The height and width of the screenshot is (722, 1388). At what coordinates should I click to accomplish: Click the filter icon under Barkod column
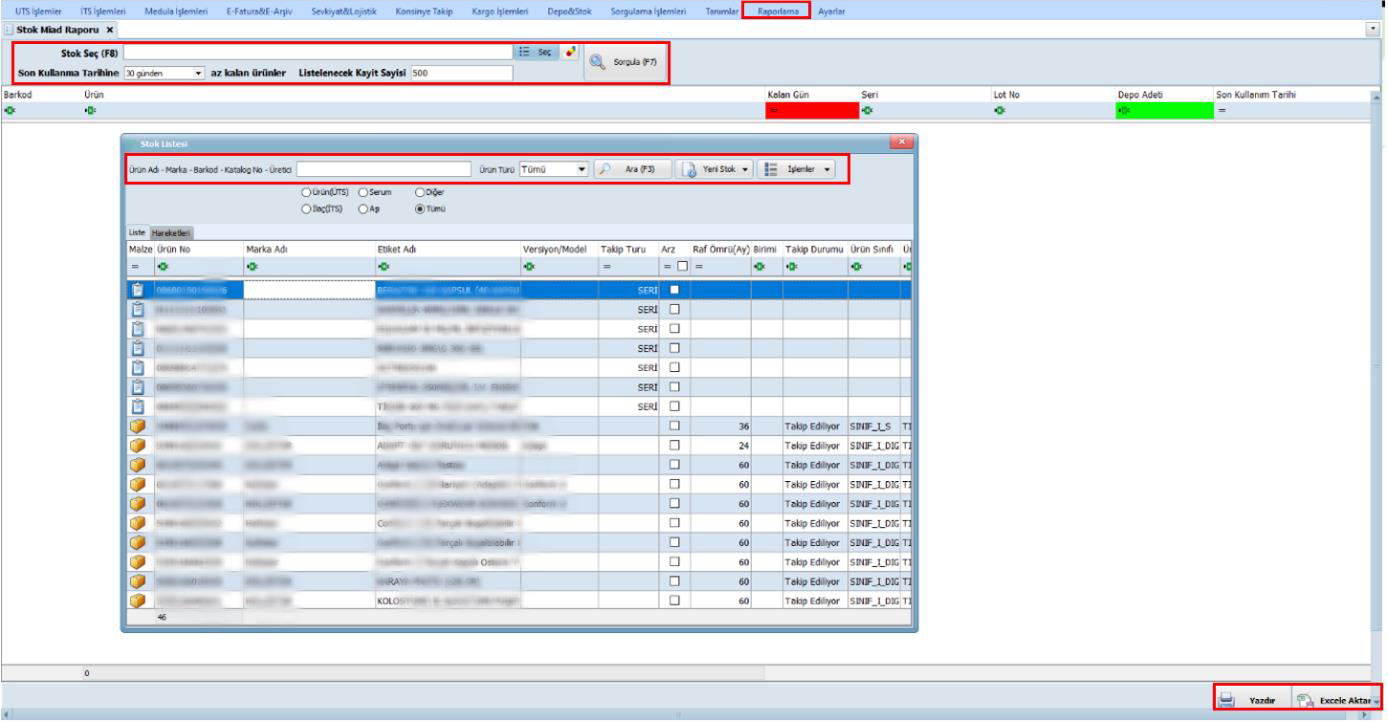[10, 111]
